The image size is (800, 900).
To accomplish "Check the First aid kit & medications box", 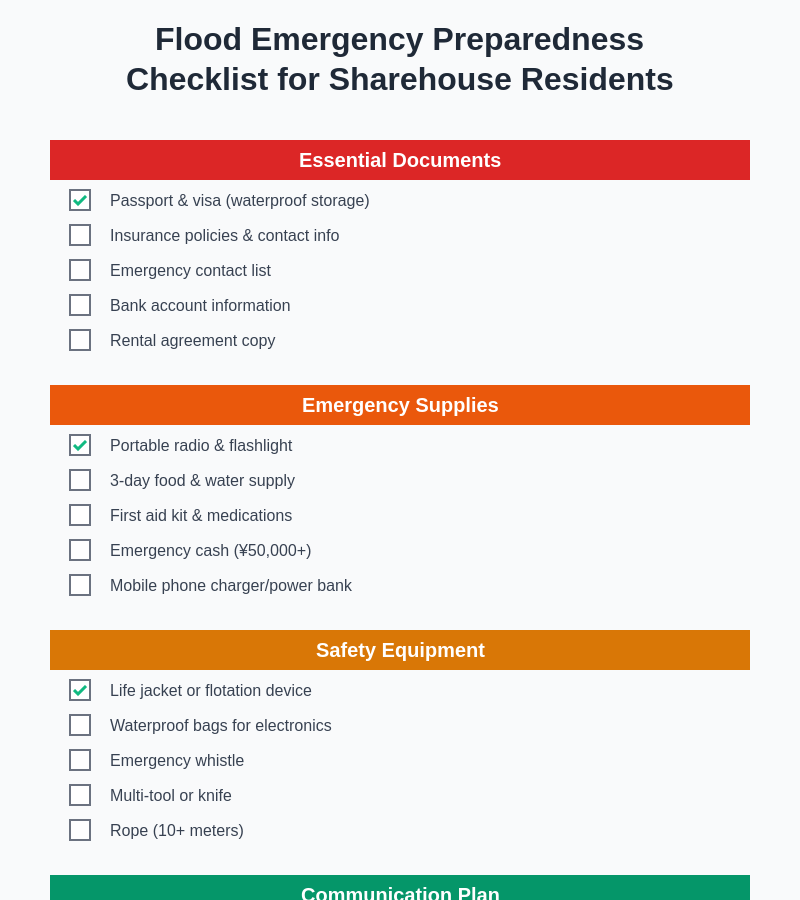I will 80,515.
